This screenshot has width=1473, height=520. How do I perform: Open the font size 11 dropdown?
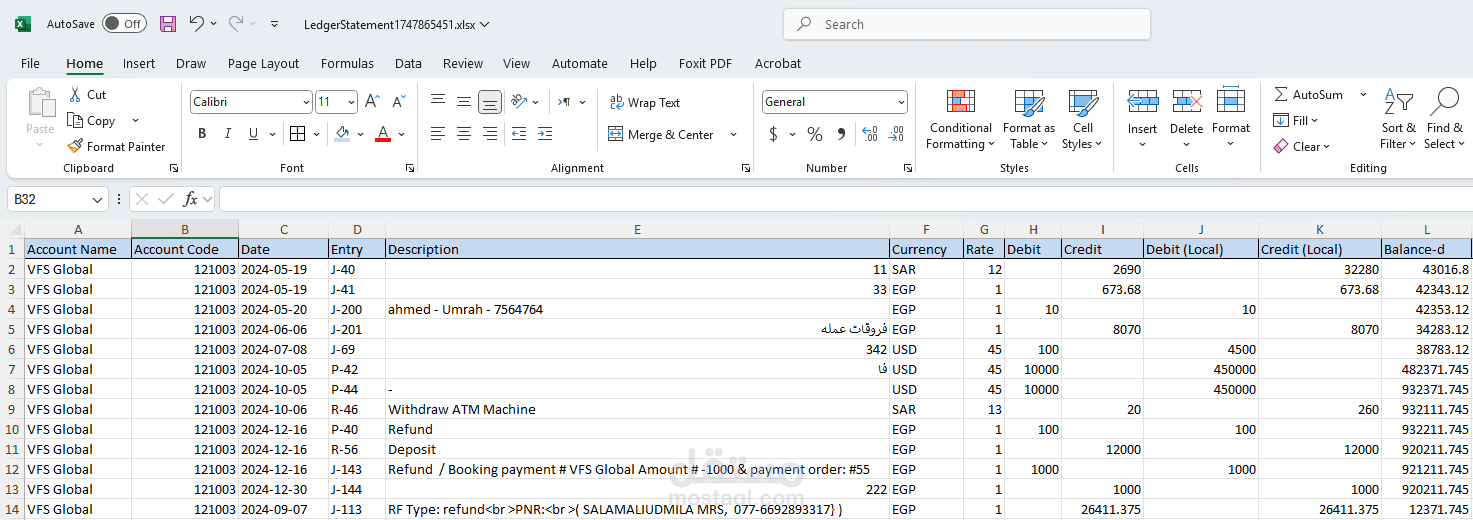351,102
